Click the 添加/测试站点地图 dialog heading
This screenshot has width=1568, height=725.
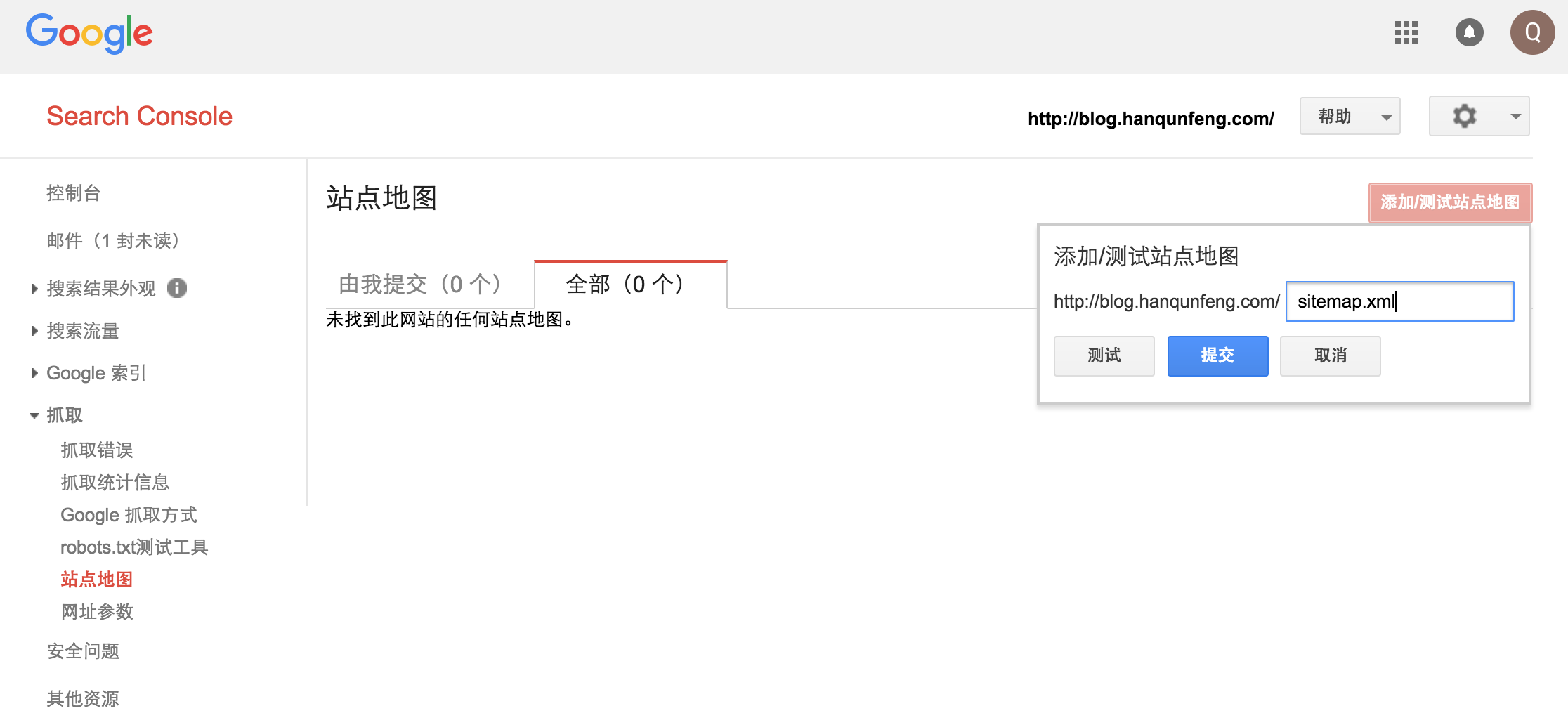click(1146, 256)
